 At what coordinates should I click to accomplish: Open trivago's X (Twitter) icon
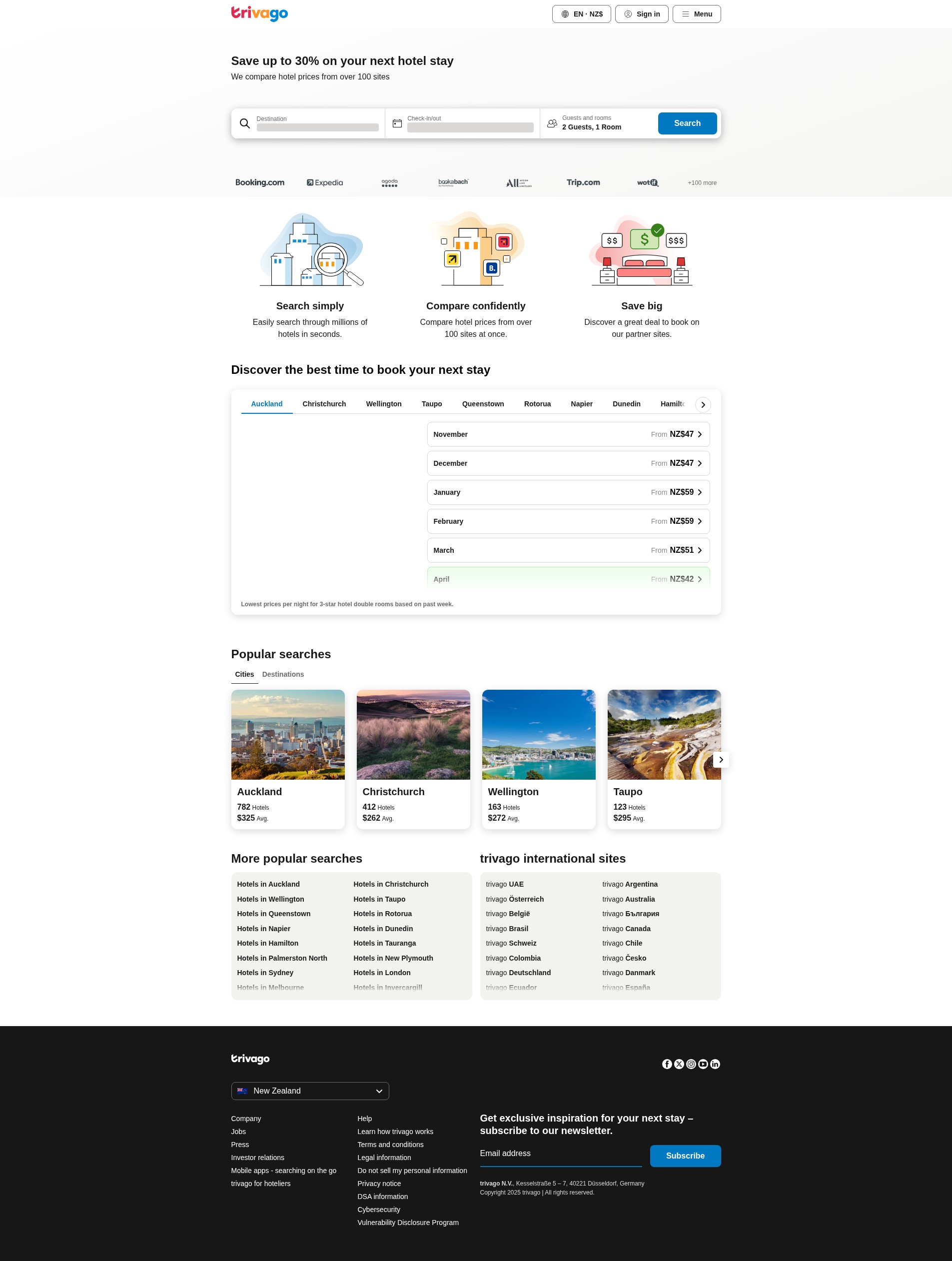[x=679, y=1064]
